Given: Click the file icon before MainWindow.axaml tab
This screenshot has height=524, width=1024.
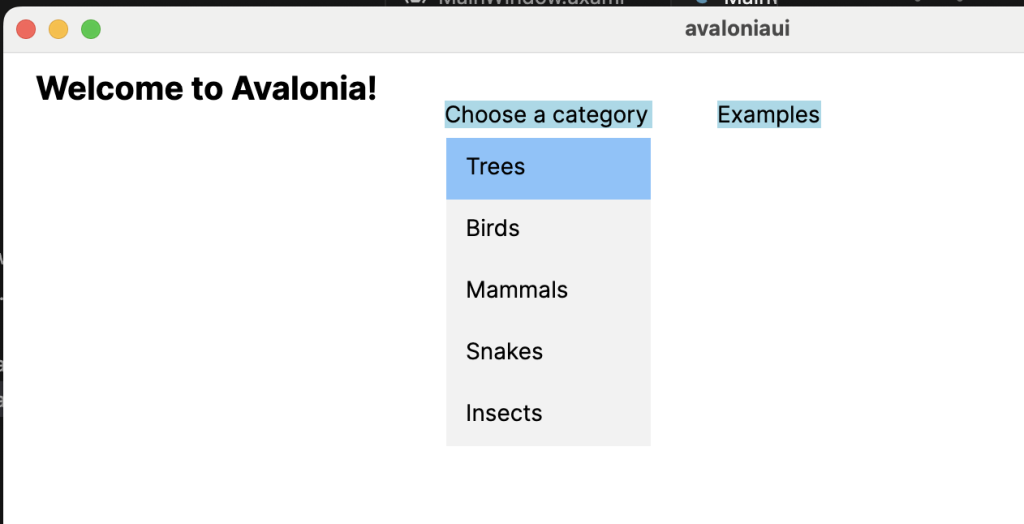Looking at the screenshot, I should (413, 3).
